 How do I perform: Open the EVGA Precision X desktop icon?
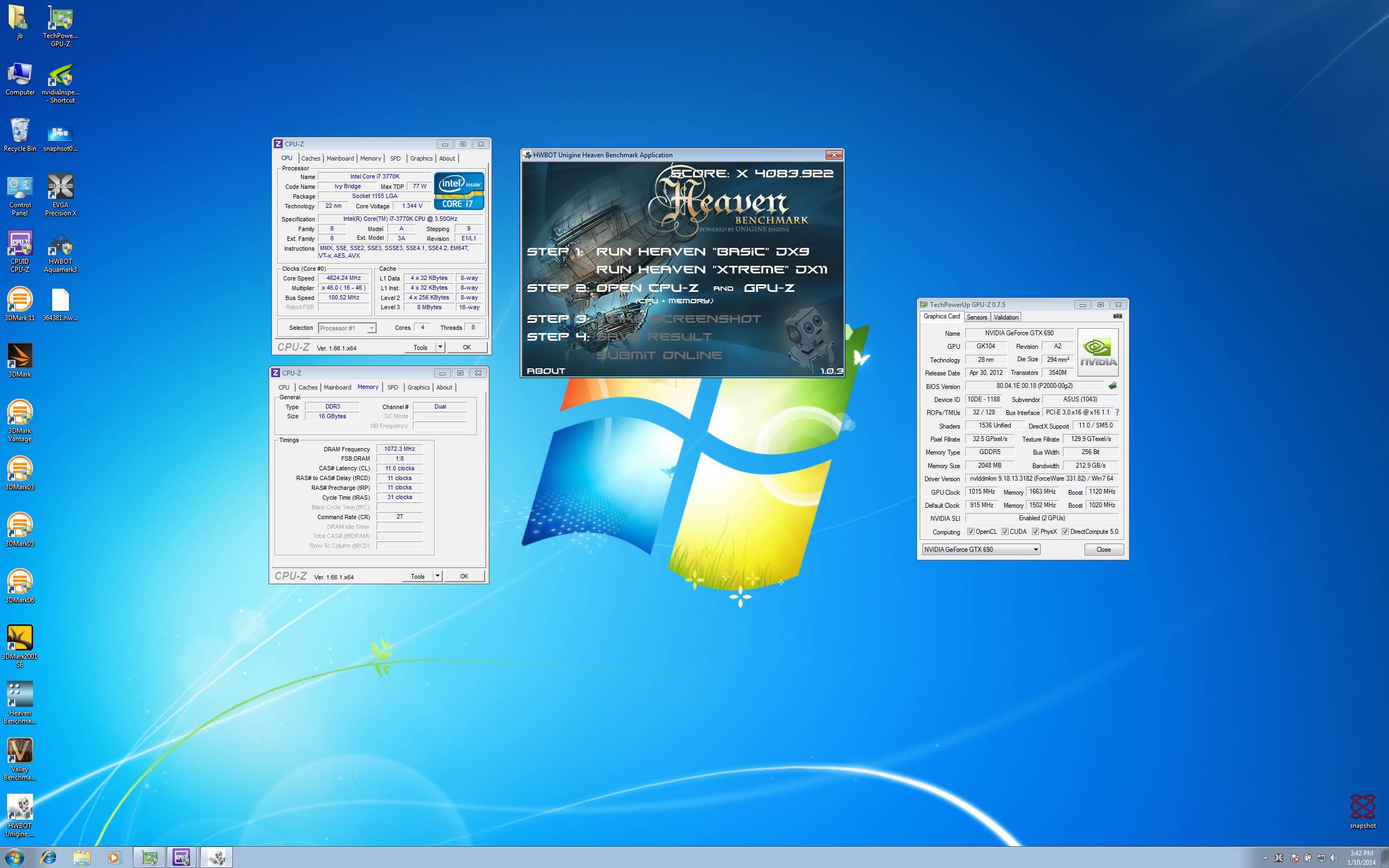[60, 196]
